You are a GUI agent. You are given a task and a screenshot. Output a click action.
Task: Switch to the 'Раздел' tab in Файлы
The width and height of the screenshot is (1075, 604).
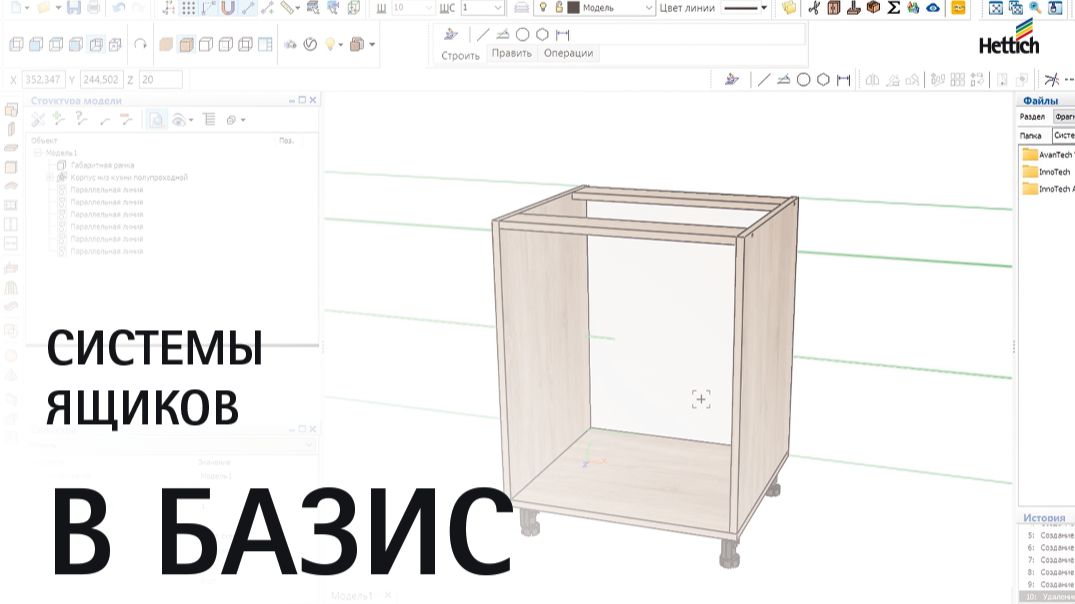(1032, 117)
